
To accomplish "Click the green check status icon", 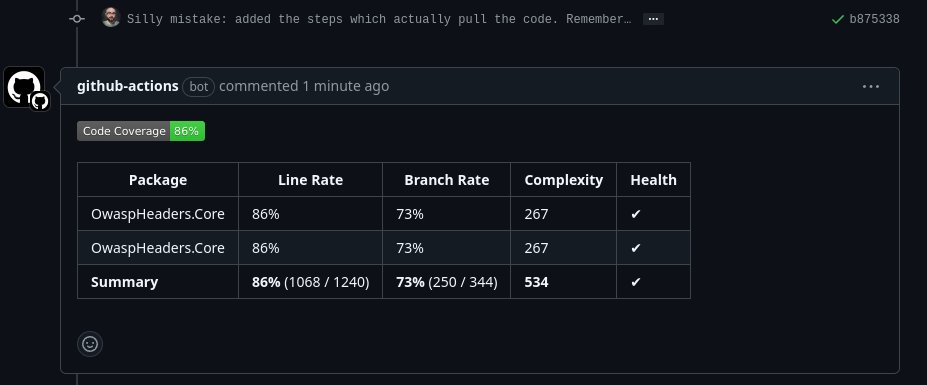I will pos(837,20).
